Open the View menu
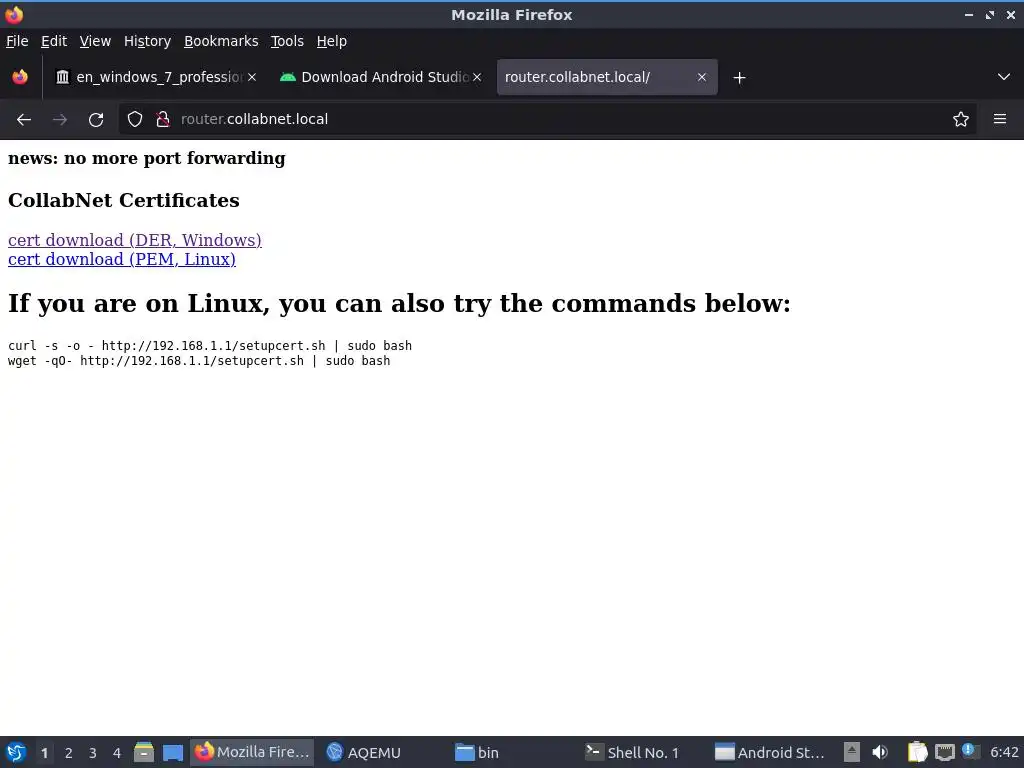This screenshot has width=1024, height=768. [95, 41]
